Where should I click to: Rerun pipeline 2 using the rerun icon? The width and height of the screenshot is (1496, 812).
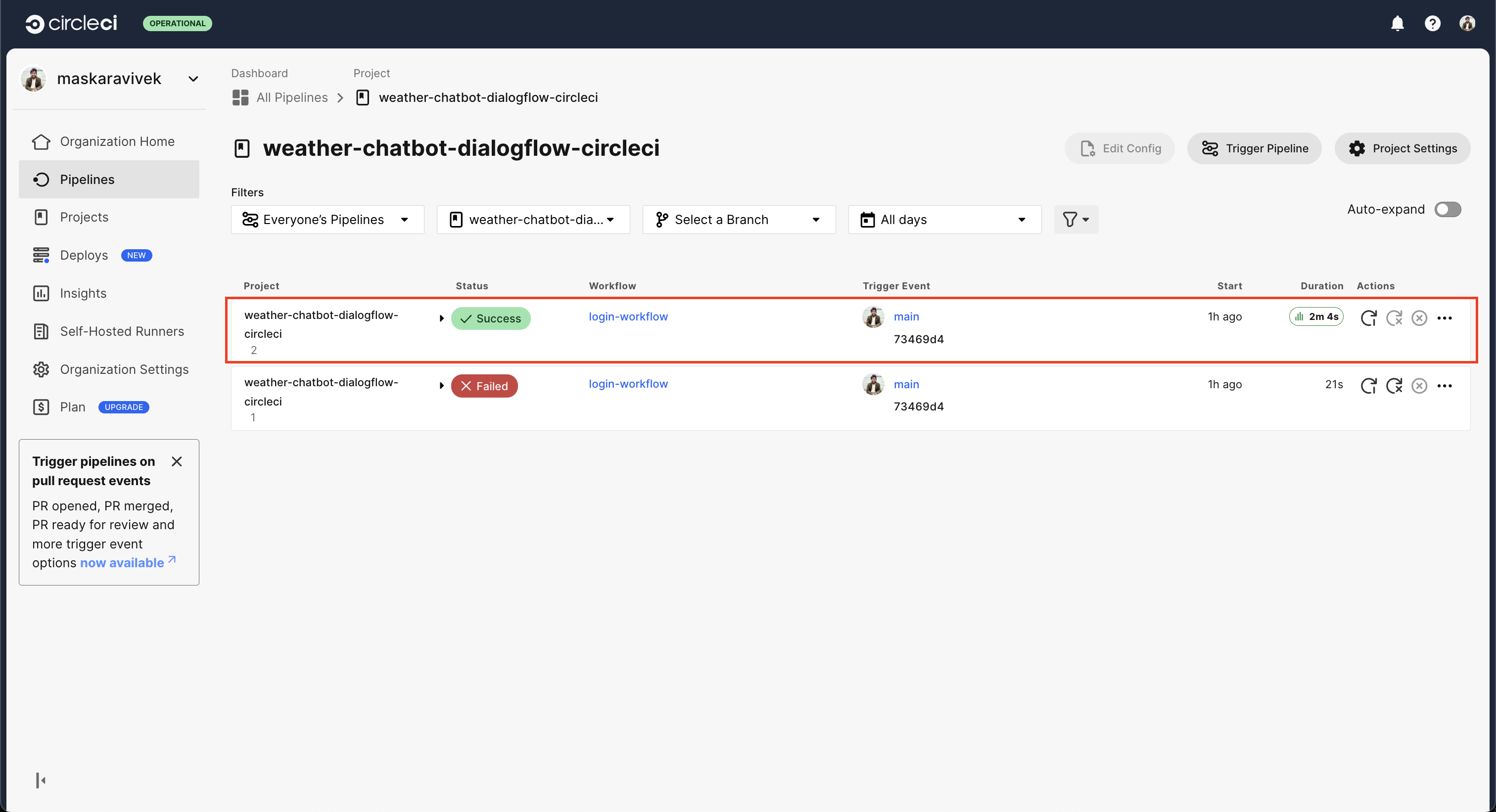[x=1369, y=317]
